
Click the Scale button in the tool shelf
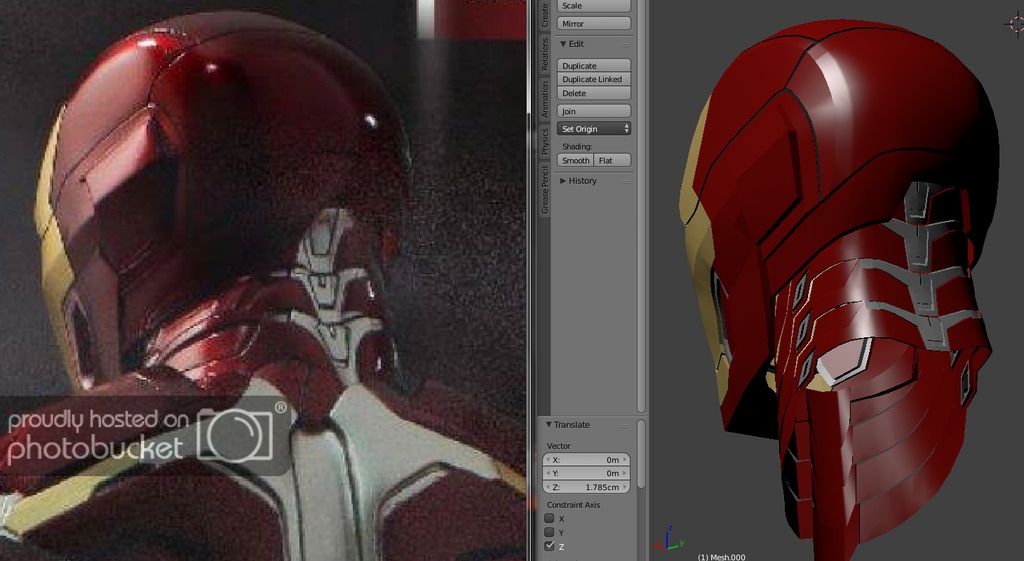pyautogui.click(x=594, y=6)
